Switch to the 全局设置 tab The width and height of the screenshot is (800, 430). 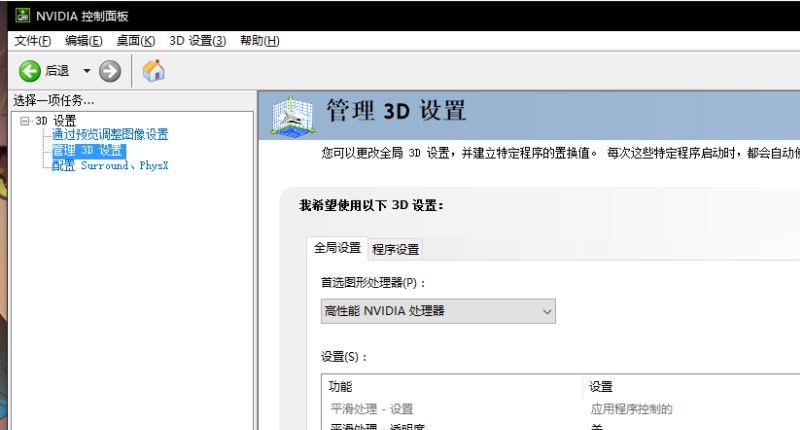click(337, 248)
